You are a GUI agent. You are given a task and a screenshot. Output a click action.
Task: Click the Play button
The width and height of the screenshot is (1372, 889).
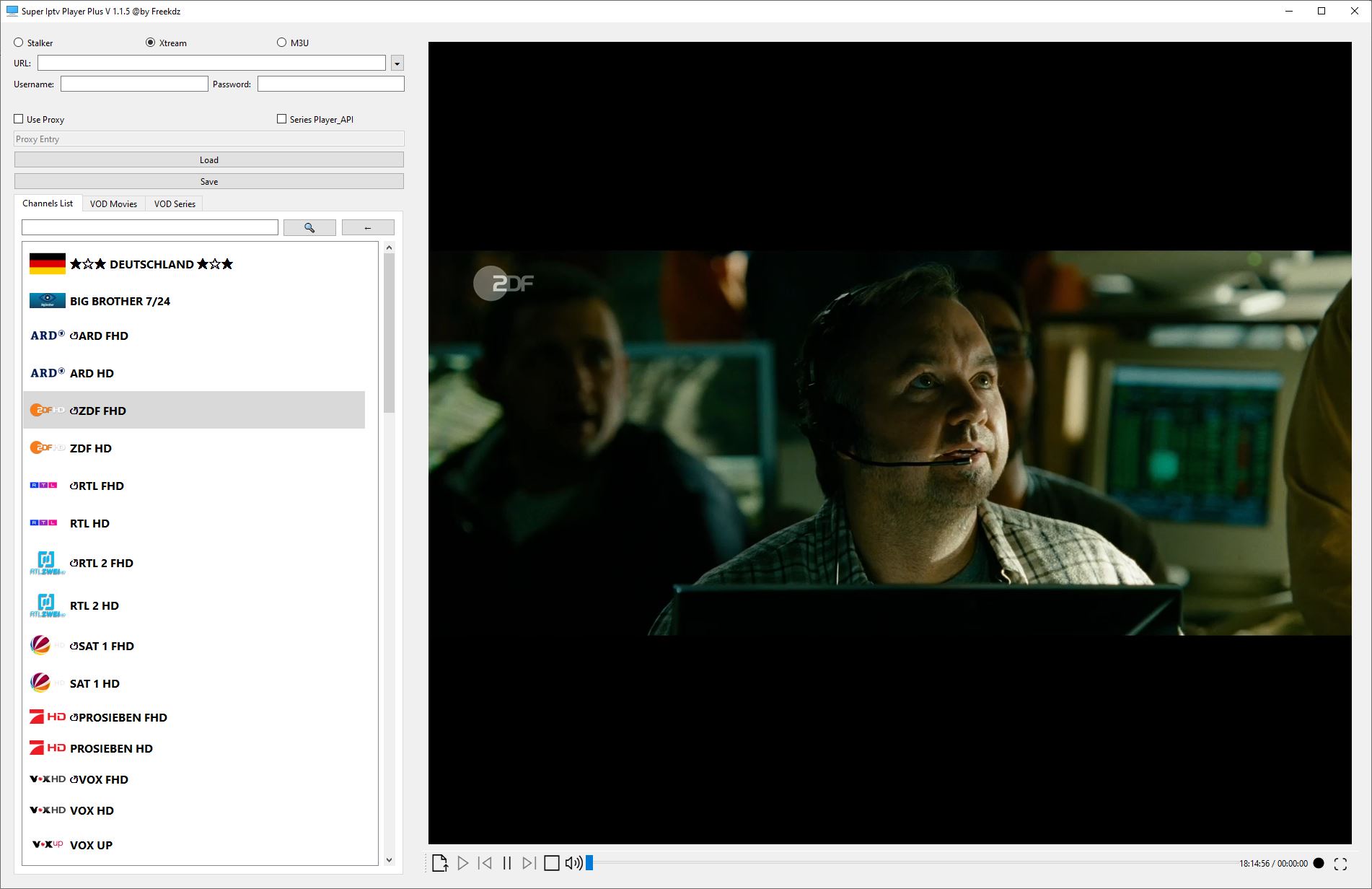click(x=463, y=863)
